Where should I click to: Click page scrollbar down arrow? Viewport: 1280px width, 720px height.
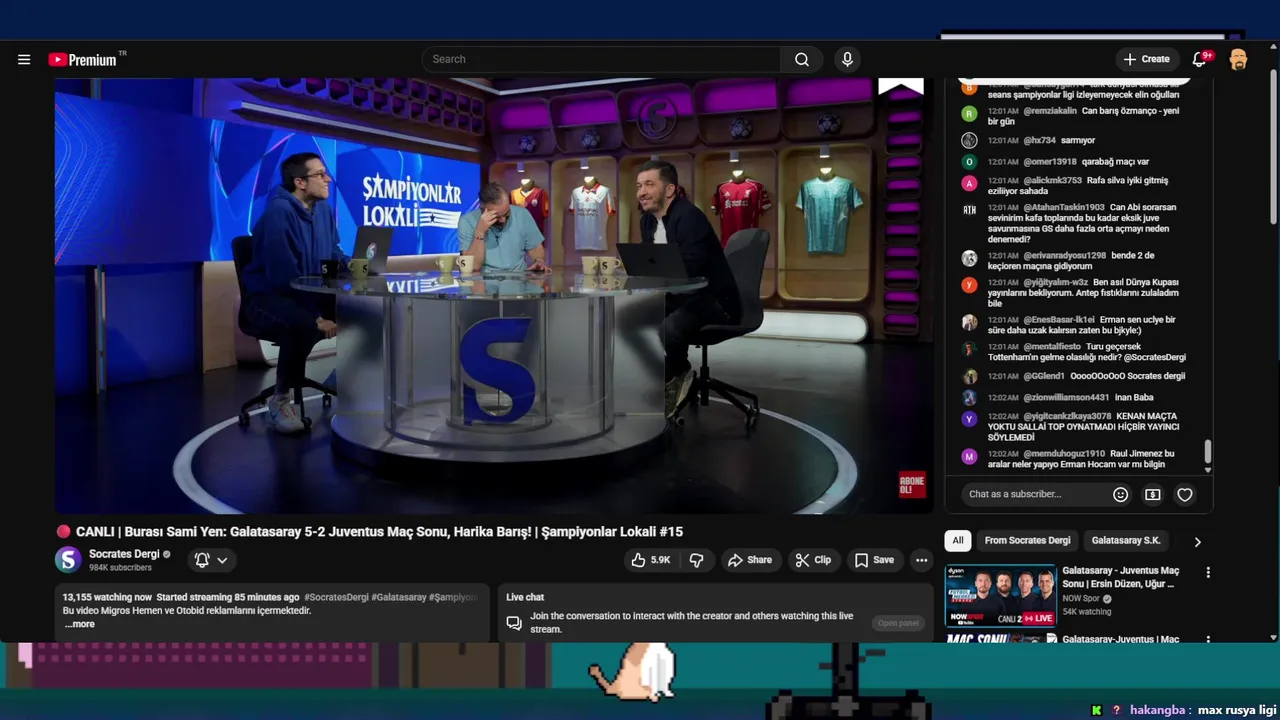pyautogui.click(x=1273, y=637)
